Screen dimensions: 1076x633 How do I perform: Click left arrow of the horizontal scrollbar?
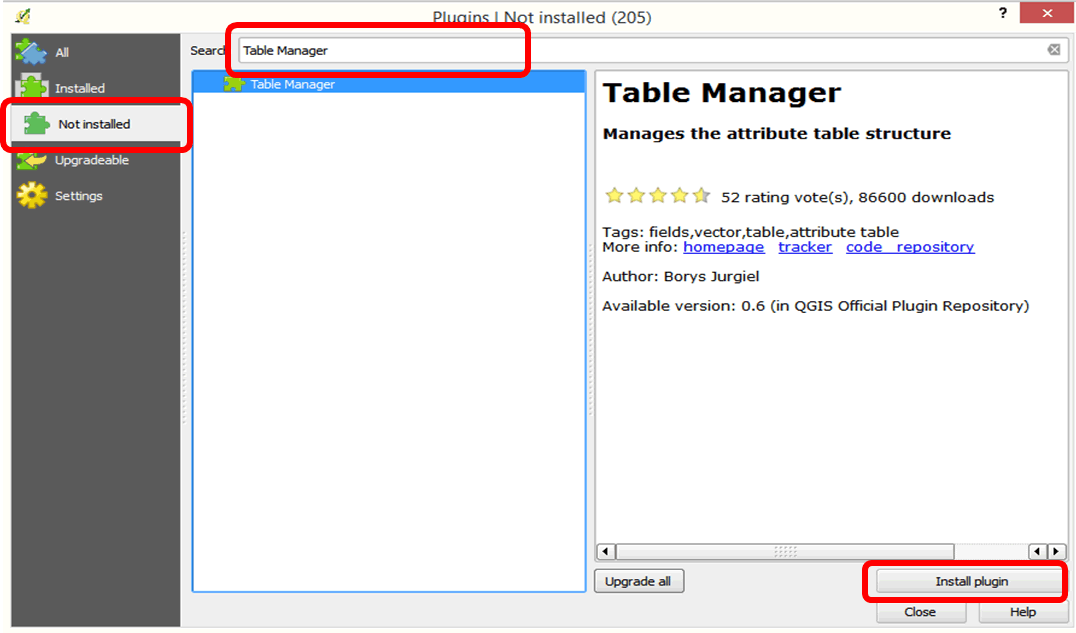pos(605,551)
